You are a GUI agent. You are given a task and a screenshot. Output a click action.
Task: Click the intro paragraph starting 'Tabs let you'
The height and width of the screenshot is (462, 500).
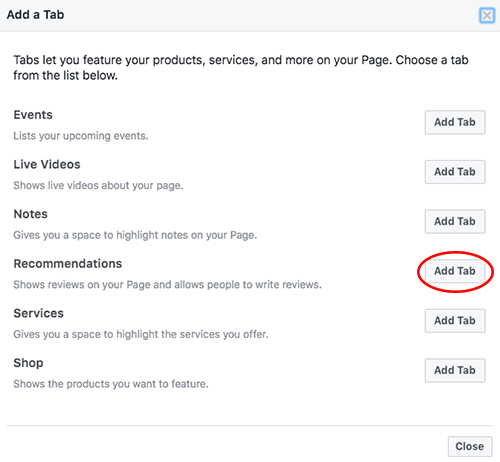(241, 68)
